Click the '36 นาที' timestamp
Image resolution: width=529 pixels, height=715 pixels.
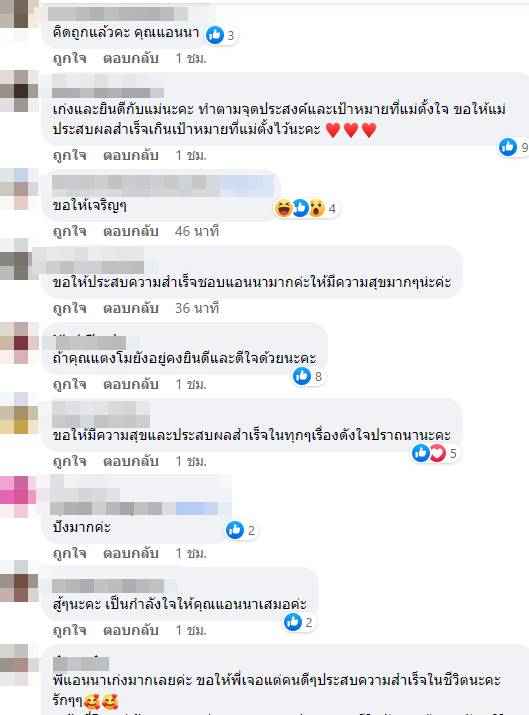(197, 308)
